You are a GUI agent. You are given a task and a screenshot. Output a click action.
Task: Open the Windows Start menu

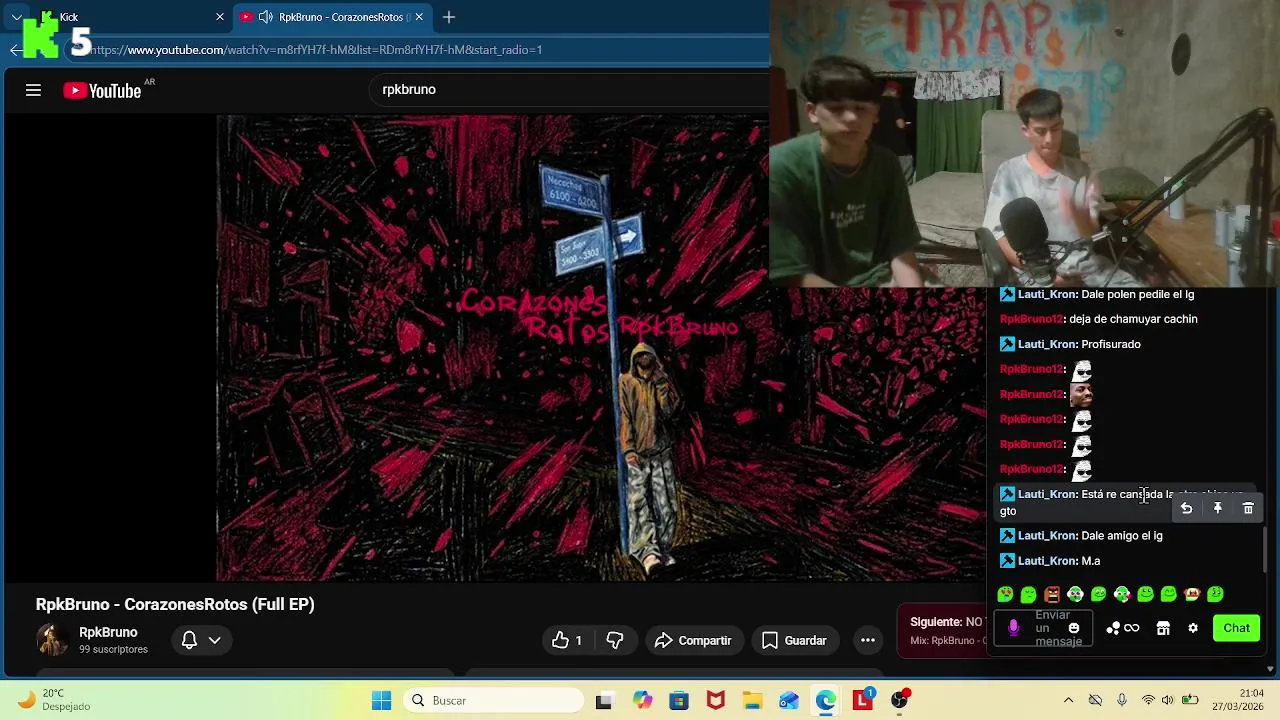382,700
